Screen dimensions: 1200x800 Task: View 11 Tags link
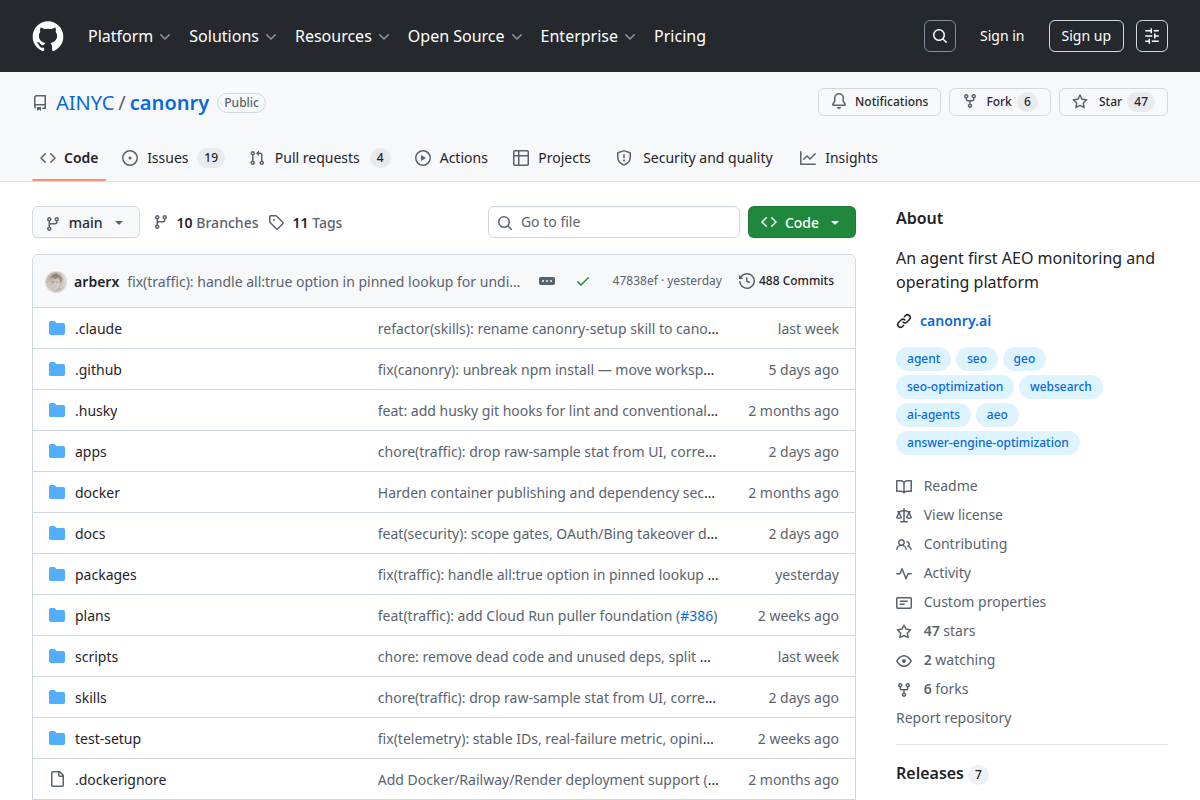pos(306,223)
